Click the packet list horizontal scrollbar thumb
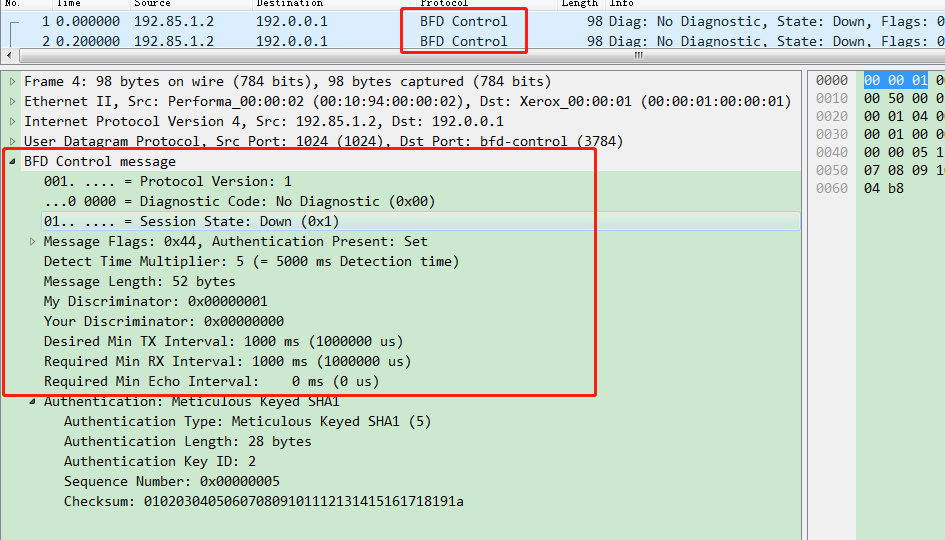 point(639,55)
